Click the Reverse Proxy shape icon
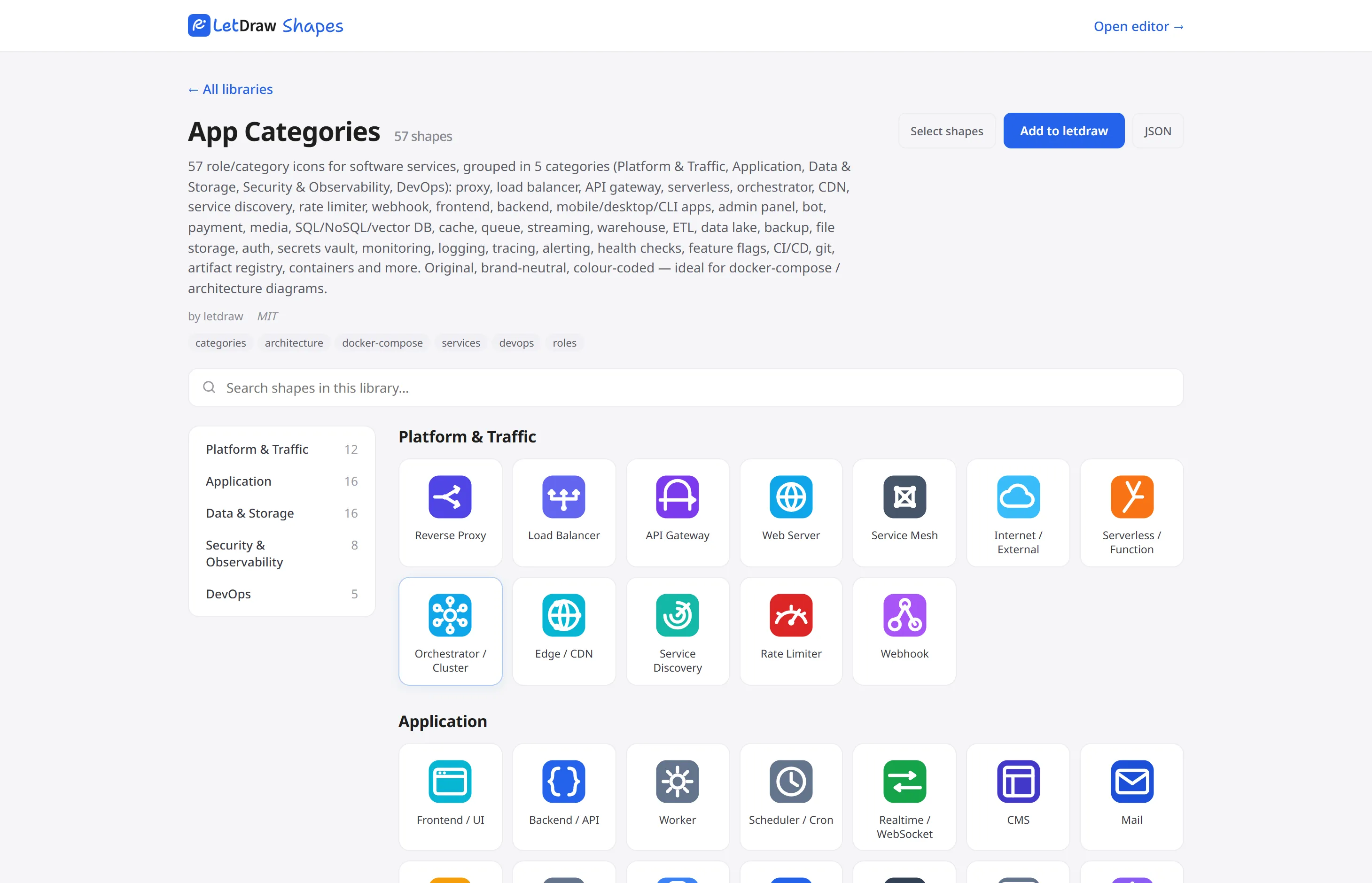Screen dimensions: 1372x883 click(450, 496)
